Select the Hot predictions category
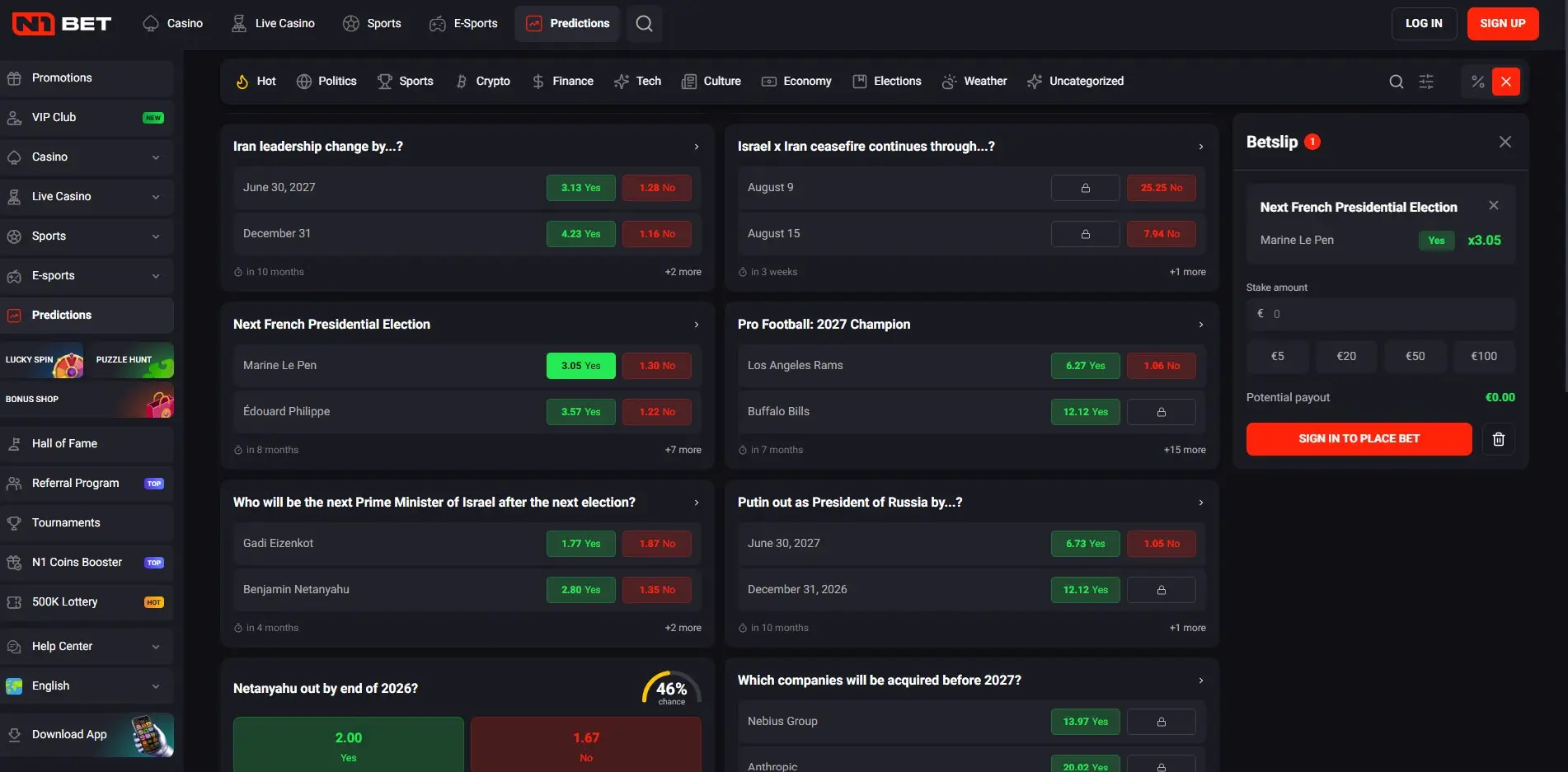The height and width of the screenshot is (772, 1568). click(x=256, y=82)
